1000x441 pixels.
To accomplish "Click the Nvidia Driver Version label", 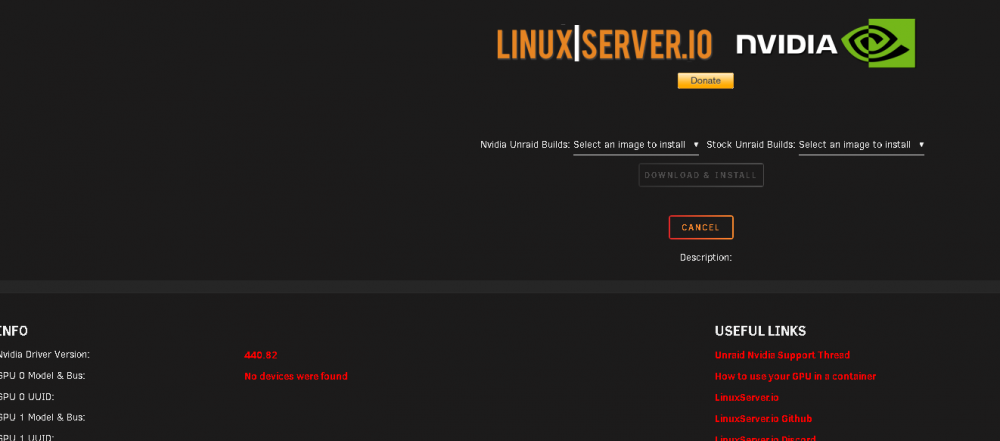I will coord(45,354).
